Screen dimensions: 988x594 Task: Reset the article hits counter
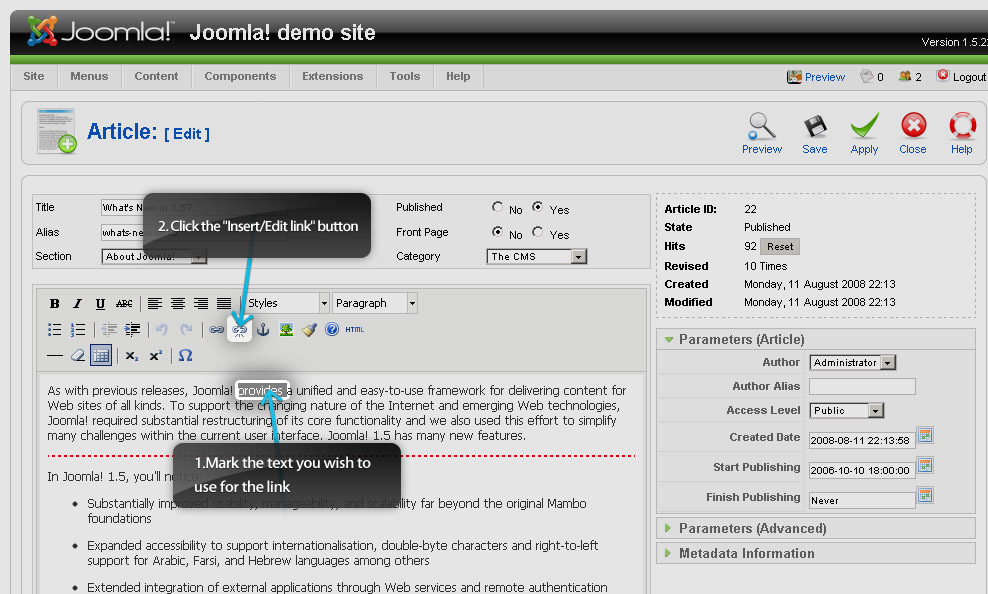pos(780,246)
